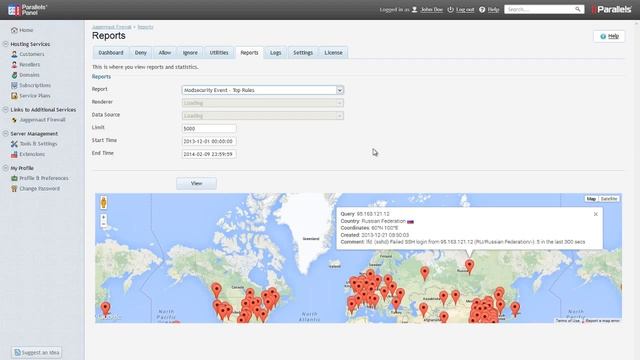Switch map to Map view
The height and width of the screenshot is (360, 640).
[x=591, y=199]
